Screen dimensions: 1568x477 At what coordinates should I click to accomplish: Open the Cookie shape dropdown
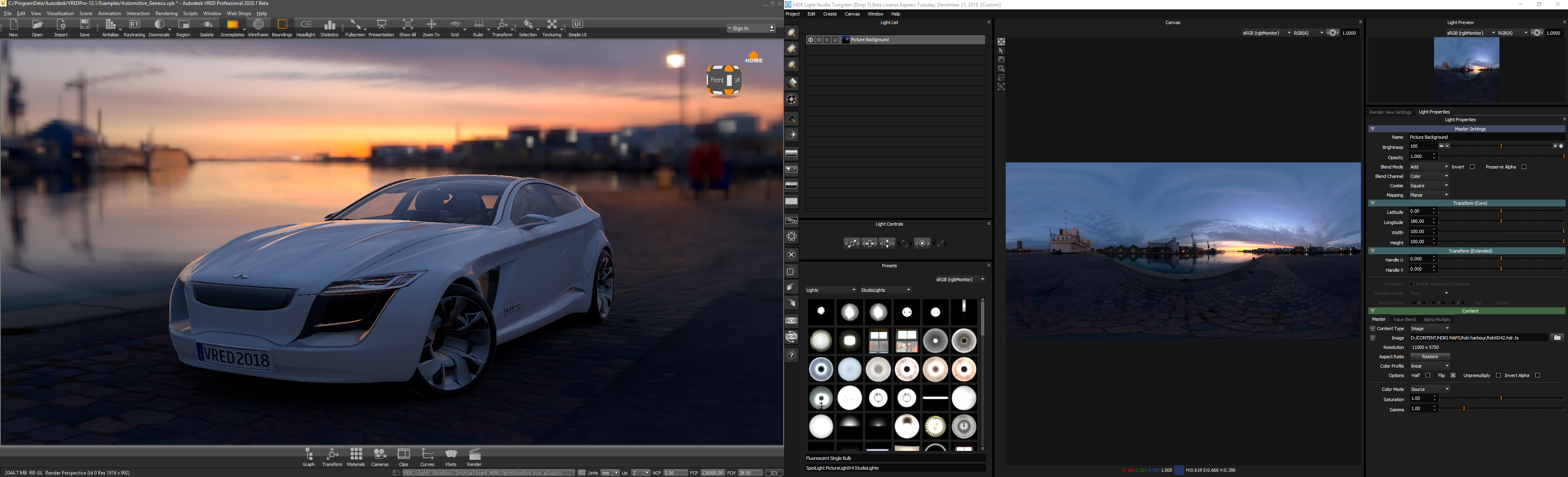click(1429, 186)
